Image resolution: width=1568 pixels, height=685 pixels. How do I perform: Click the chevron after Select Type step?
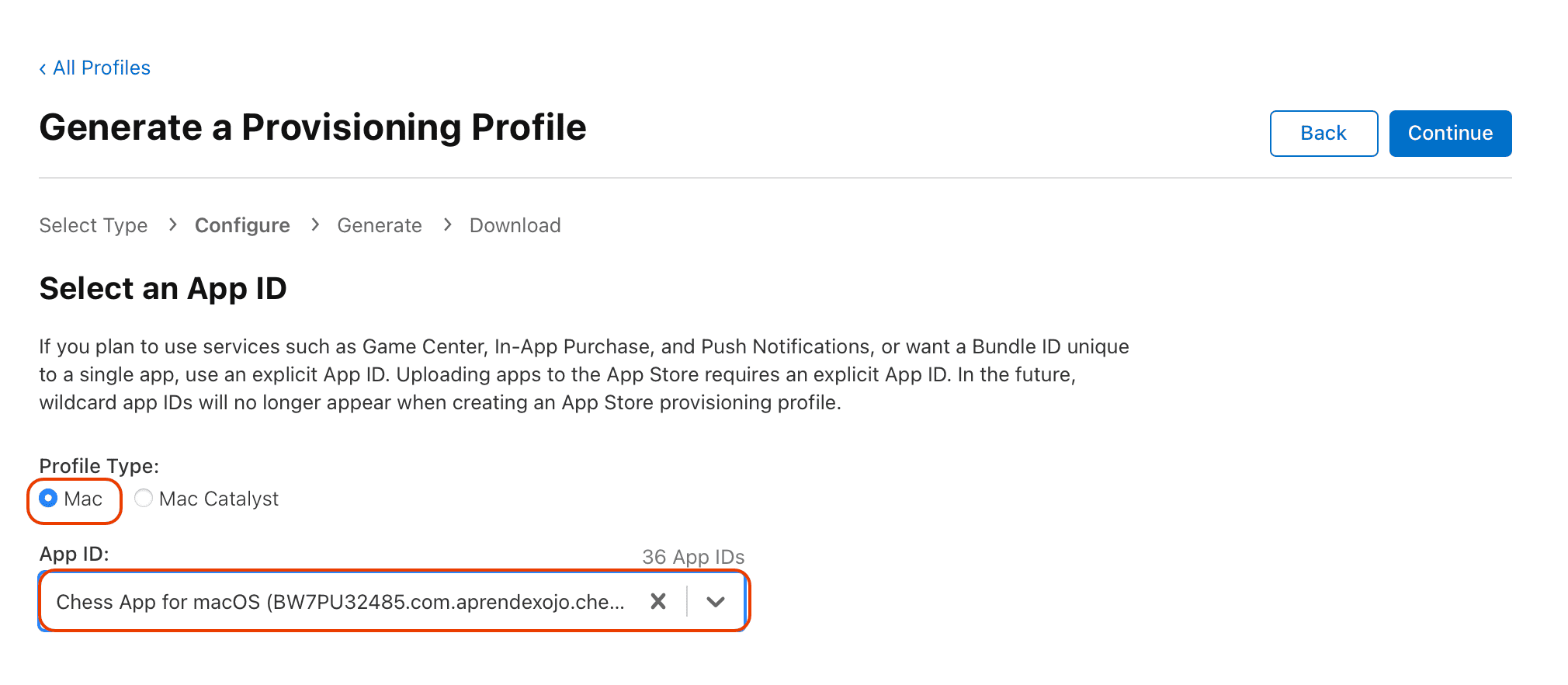[172, 224]
